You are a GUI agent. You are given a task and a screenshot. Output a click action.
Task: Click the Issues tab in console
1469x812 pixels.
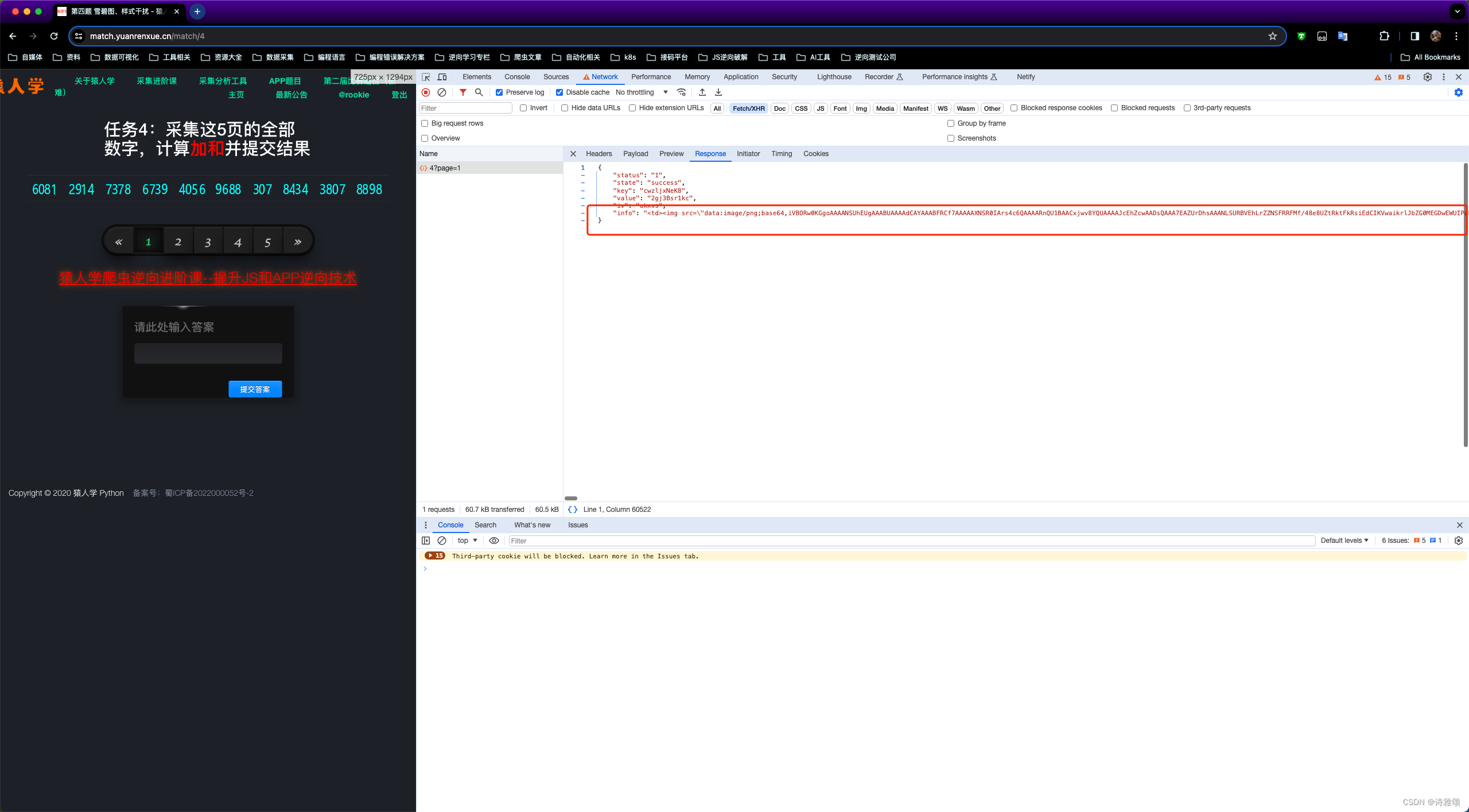coord(578,524)
